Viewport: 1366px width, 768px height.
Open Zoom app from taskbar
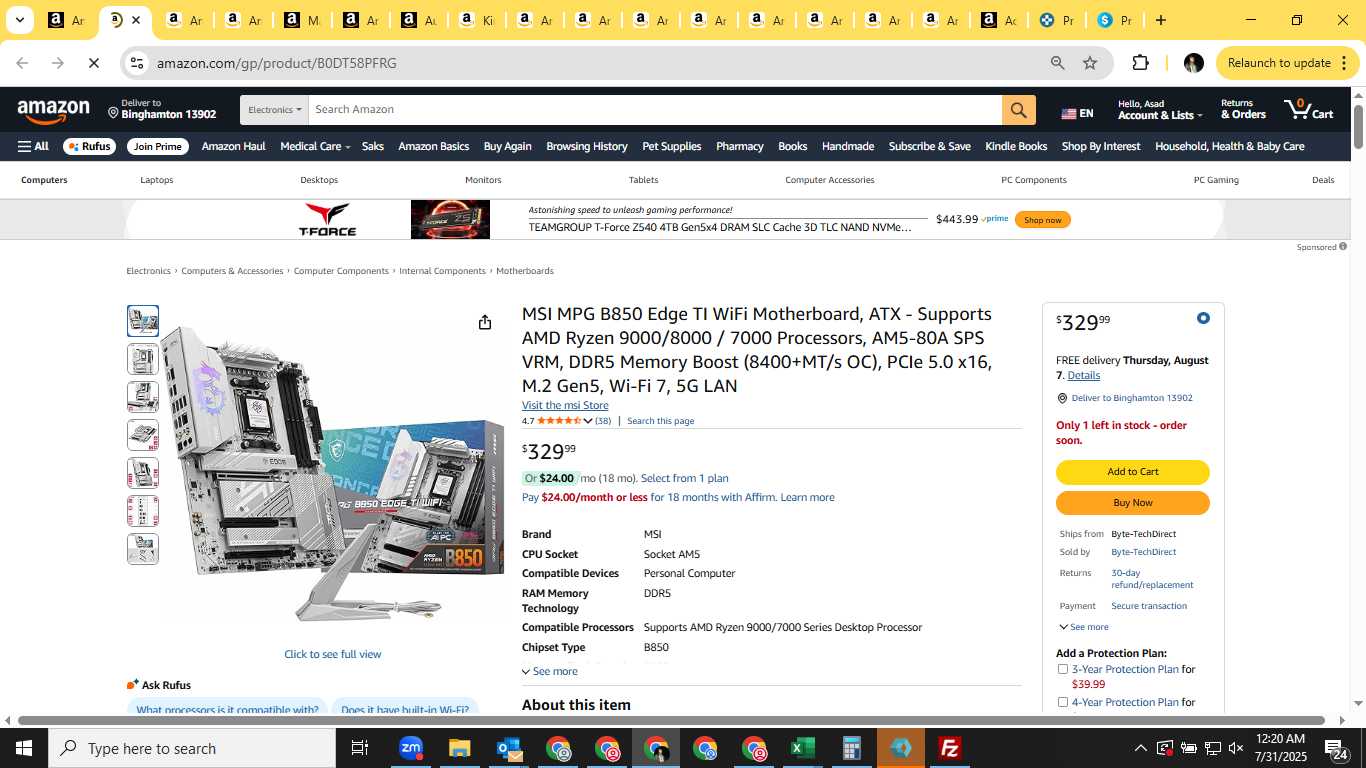point(410,748)
